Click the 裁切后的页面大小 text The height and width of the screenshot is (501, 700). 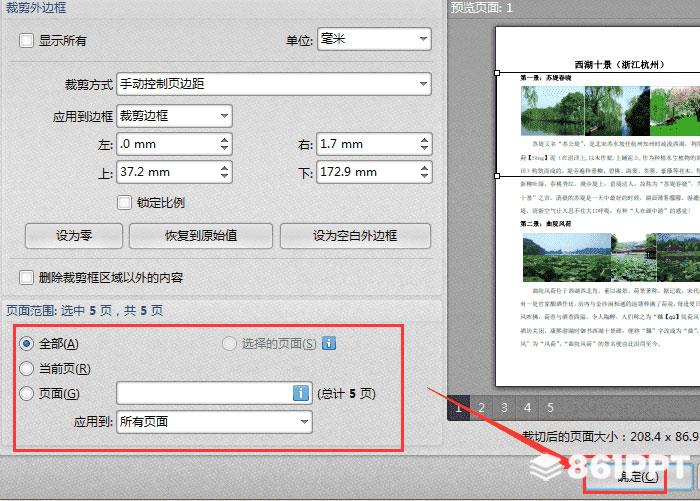pyautogui.click(x=611, y=436)
